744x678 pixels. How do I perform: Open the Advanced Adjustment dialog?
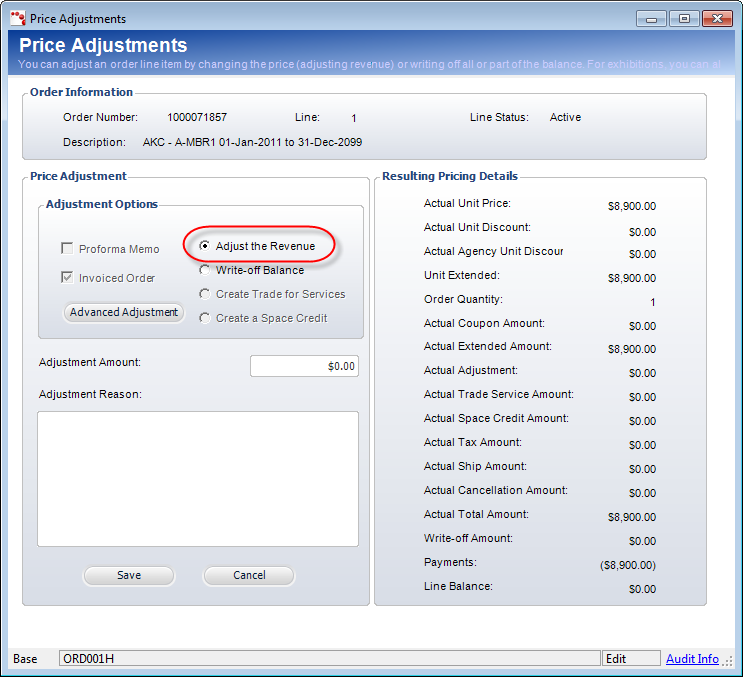(124, 312)
